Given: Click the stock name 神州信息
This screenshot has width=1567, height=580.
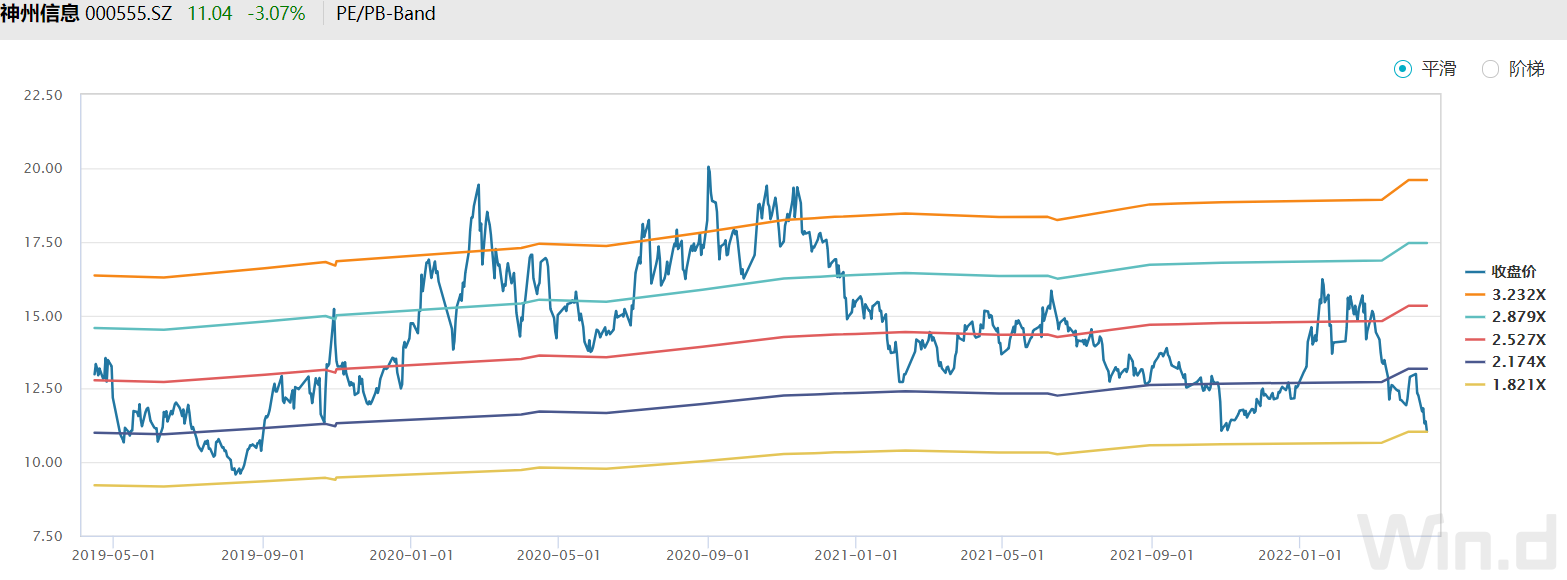Looking at the screenshot, I should pyautogui.click(x=40, y=15).
